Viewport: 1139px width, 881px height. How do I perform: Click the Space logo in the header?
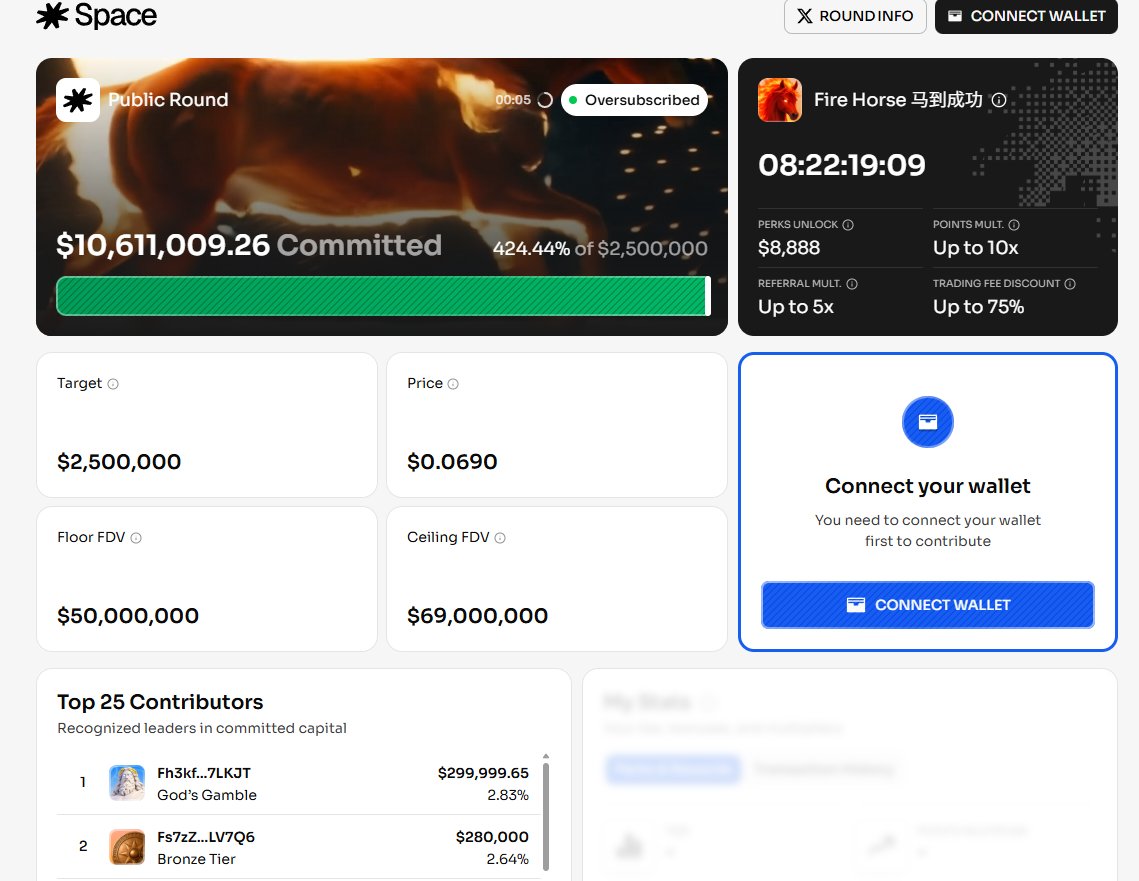point(97,15)
